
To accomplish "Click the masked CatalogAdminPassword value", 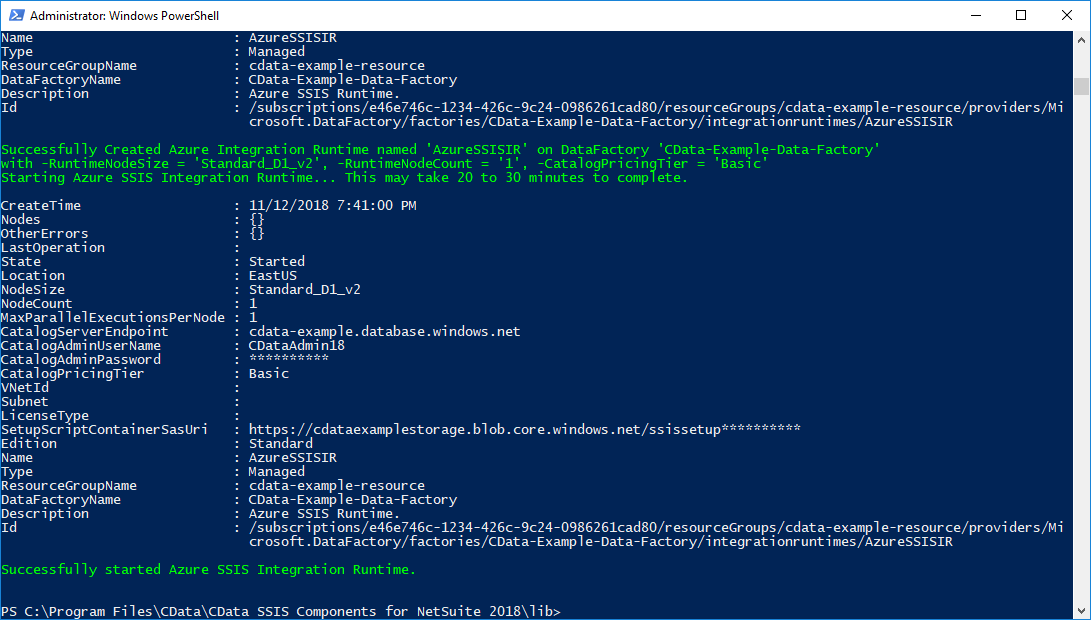I will [288, 359].
